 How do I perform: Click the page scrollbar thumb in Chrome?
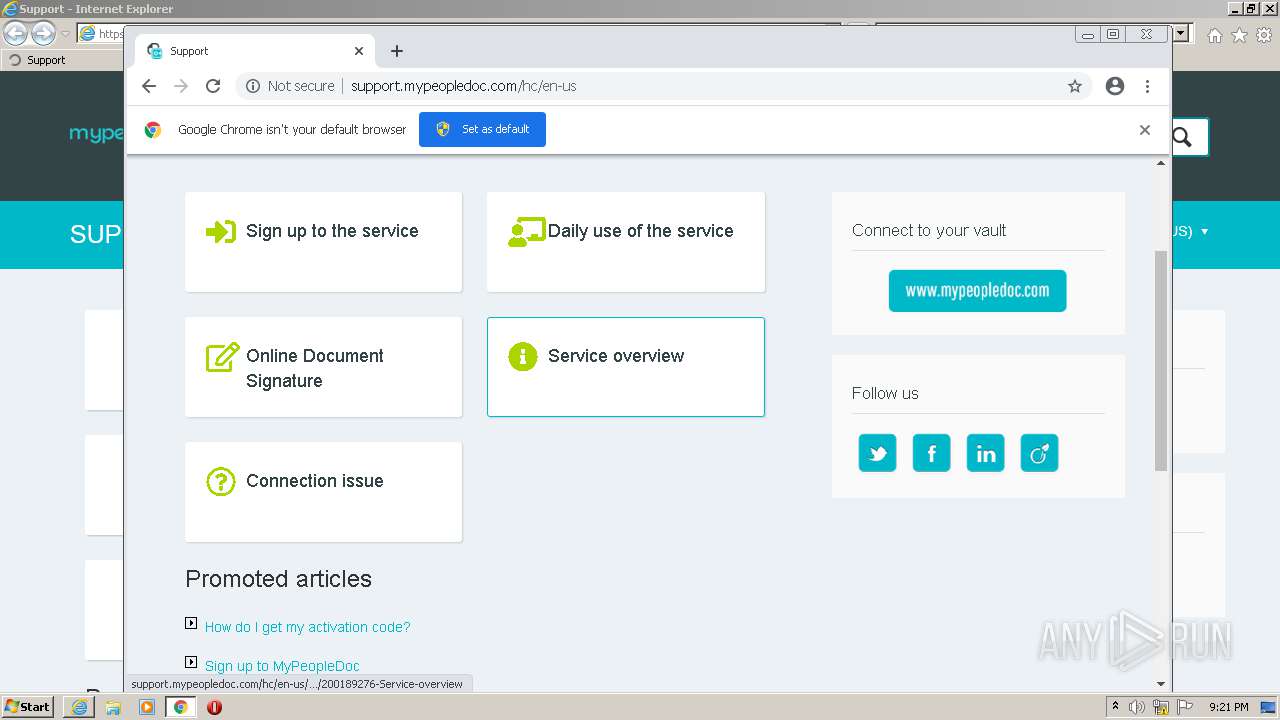tap(1161, 360)
